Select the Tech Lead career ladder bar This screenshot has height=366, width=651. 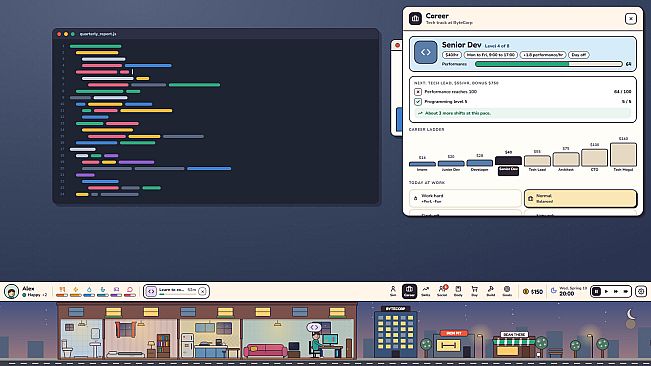tap(537, 161)
